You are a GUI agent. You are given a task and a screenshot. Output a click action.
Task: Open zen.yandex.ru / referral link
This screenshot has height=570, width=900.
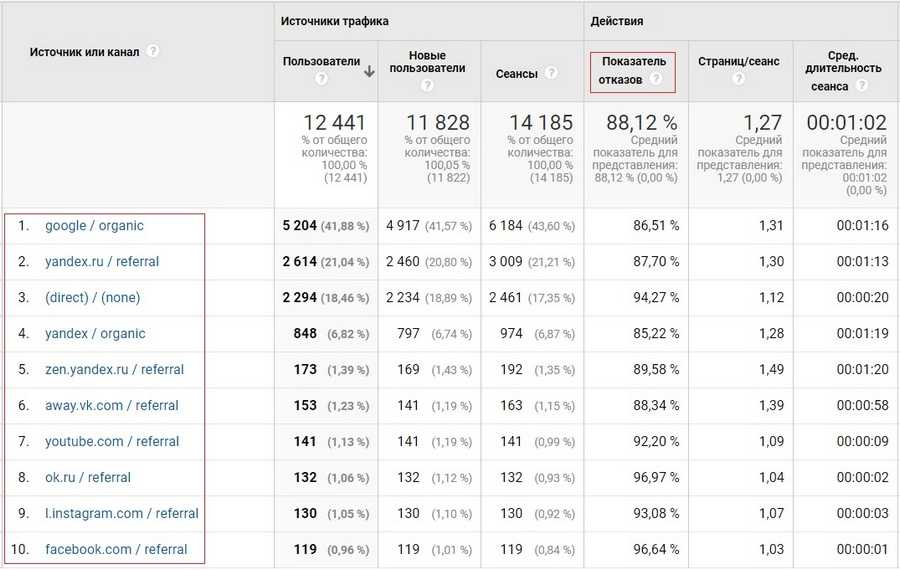[x=114, y=370]
